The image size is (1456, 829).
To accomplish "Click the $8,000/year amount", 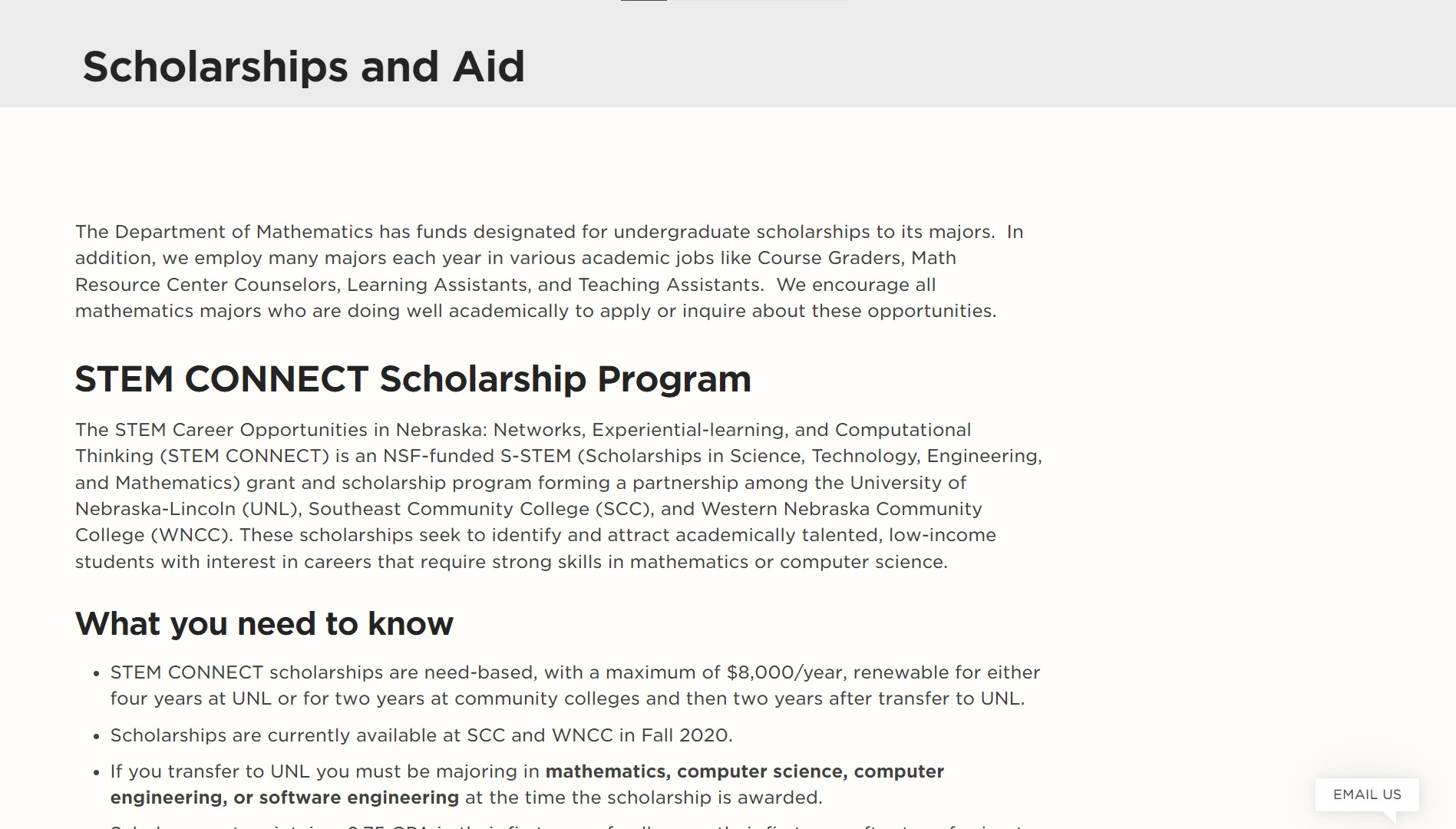I will pos(786,672).
